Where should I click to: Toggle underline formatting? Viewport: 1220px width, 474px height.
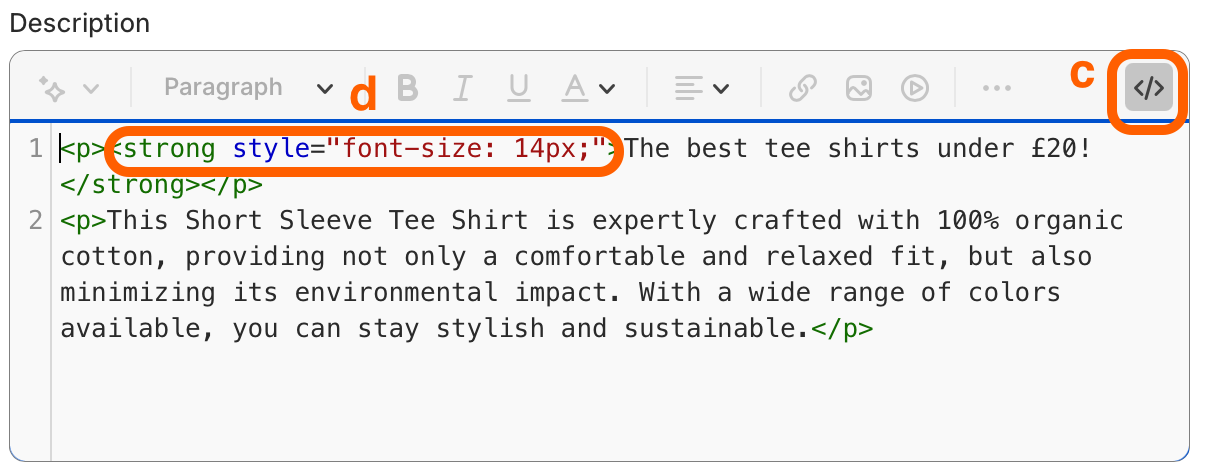click(x=518, y=89)
